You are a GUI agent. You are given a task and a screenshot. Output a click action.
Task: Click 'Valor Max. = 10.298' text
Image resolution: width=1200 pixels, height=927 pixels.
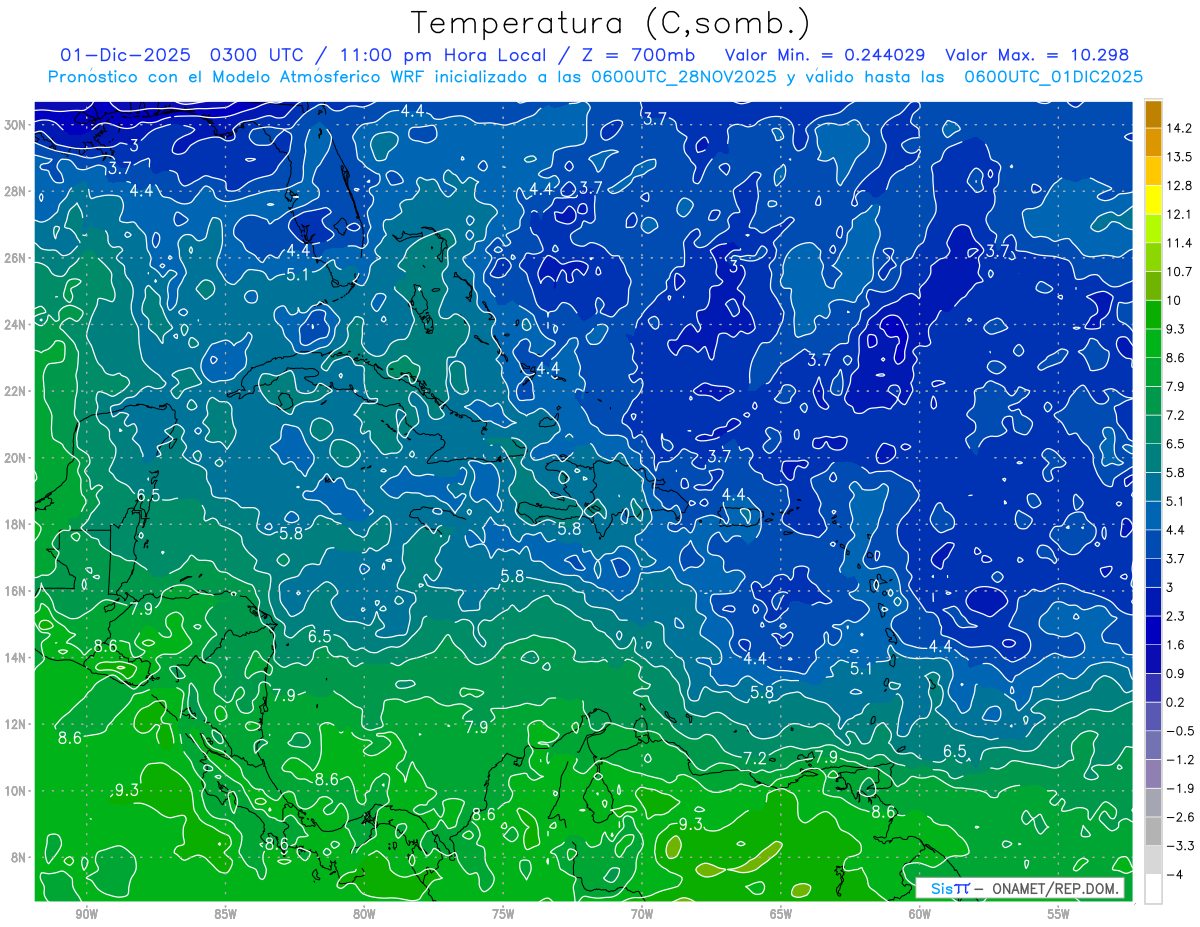[1037, 55]
